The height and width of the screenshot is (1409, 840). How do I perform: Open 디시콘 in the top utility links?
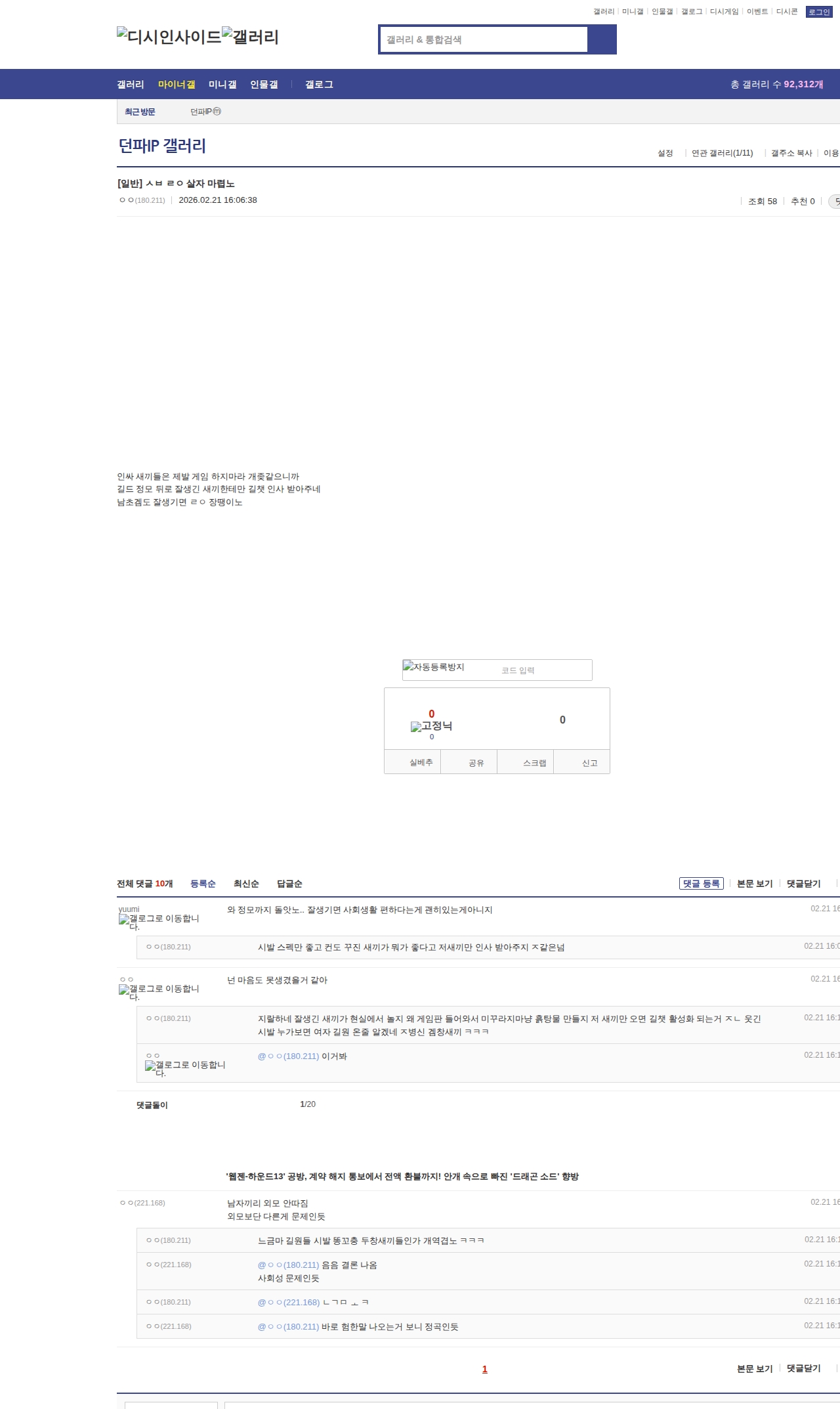(787, 12)
